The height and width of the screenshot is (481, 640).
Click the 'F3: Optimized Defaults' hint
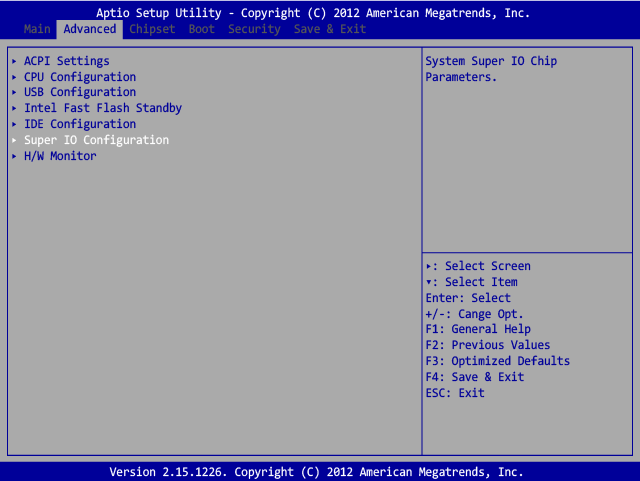click(x=498, y=361)
